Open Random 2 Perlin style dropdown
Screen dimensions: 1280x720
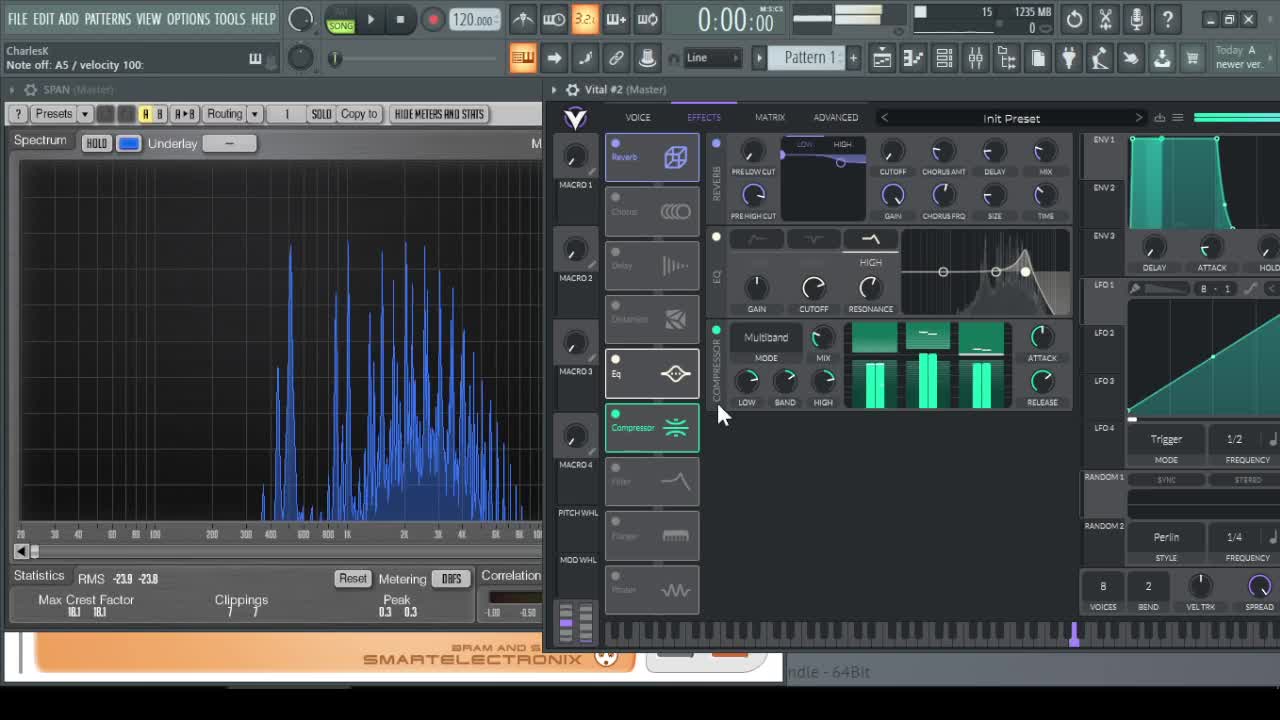coord(1166,537)
